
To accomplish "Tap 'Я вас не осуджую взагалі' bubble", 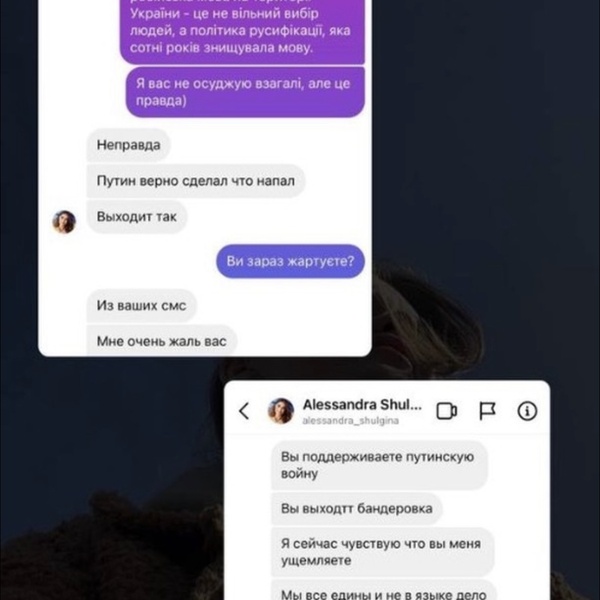I will tap(245, 92).
